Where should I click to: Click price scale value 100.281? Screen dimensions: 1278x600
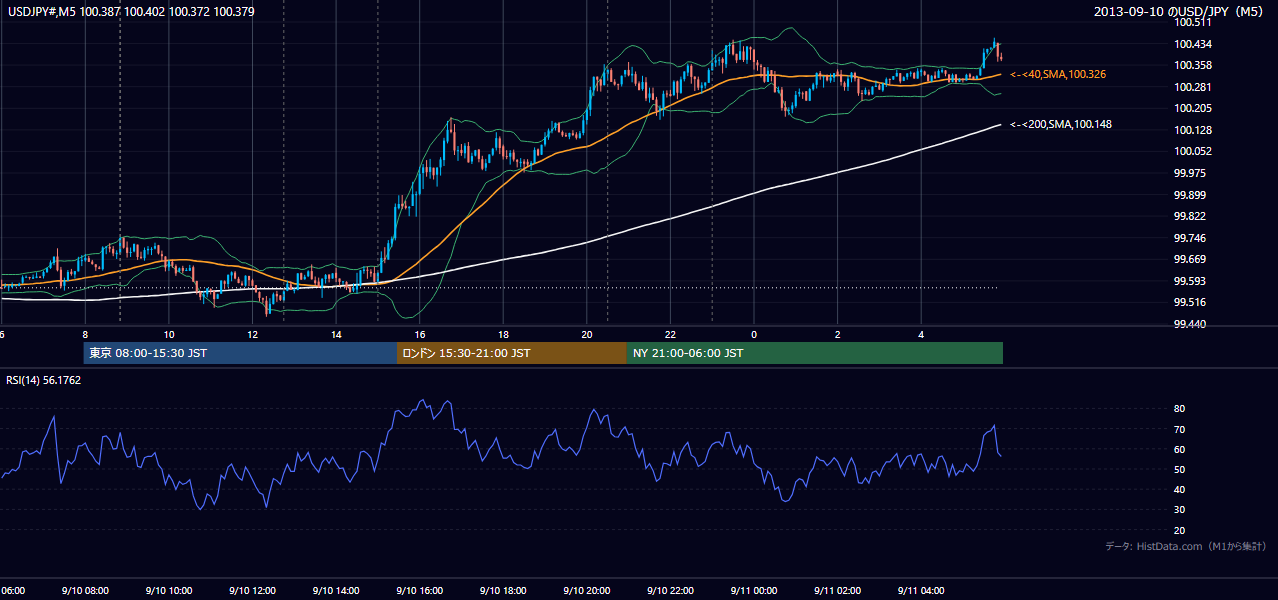pyautogui.click(x=1193, y=87)
